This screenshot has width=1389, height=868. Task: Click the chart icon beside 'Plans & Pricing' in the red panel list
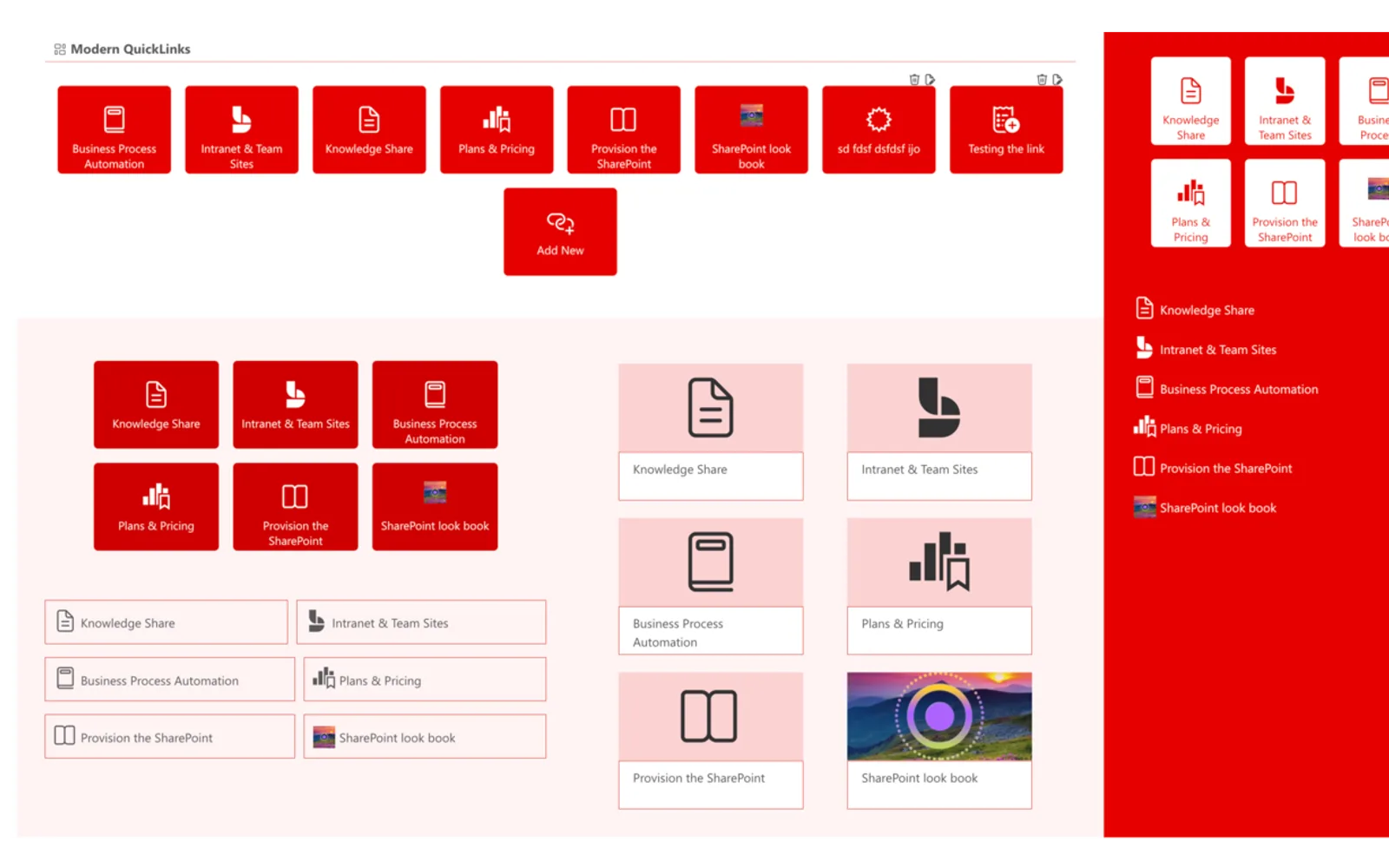(x=1144, y=426)
